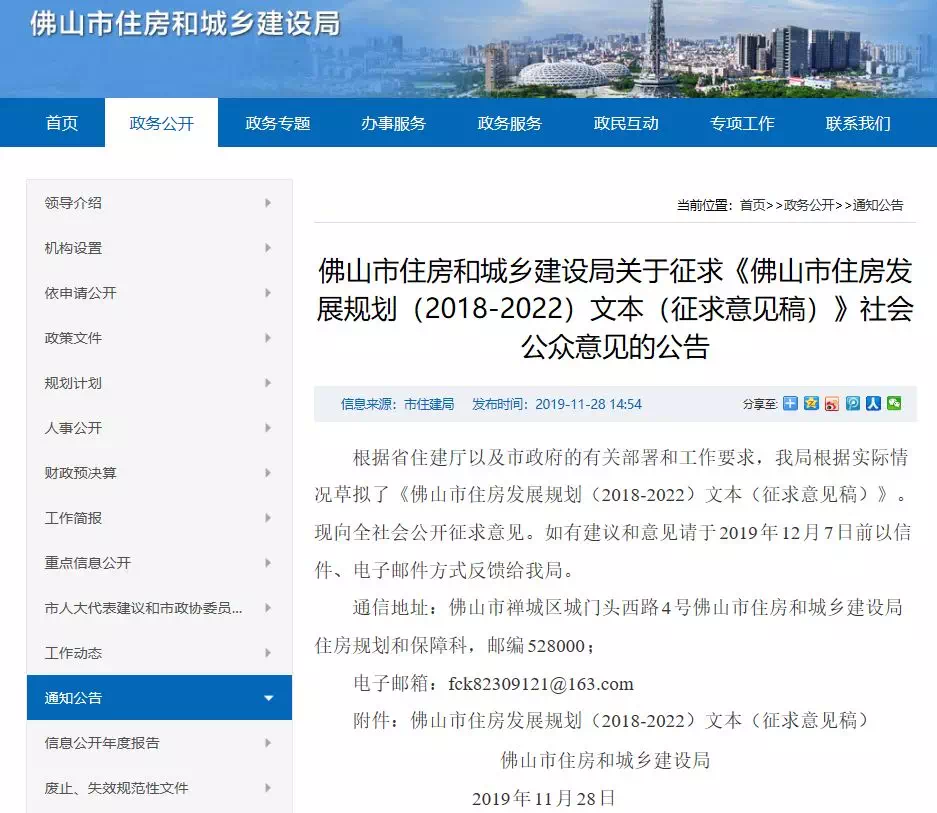Go to 首页 in the navigation bar
This screenshot has height=813, width=937.
(62, 123)
